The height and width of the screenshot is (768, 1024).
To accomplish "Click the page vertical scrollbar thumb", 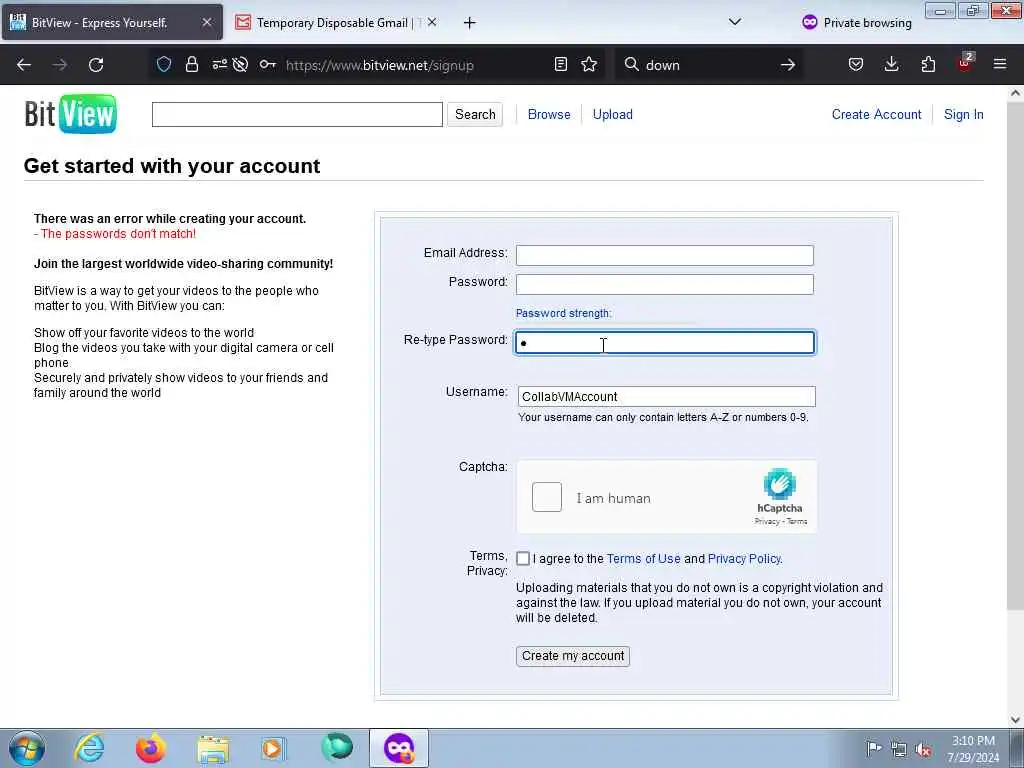I will click(x=1015, y=356).
